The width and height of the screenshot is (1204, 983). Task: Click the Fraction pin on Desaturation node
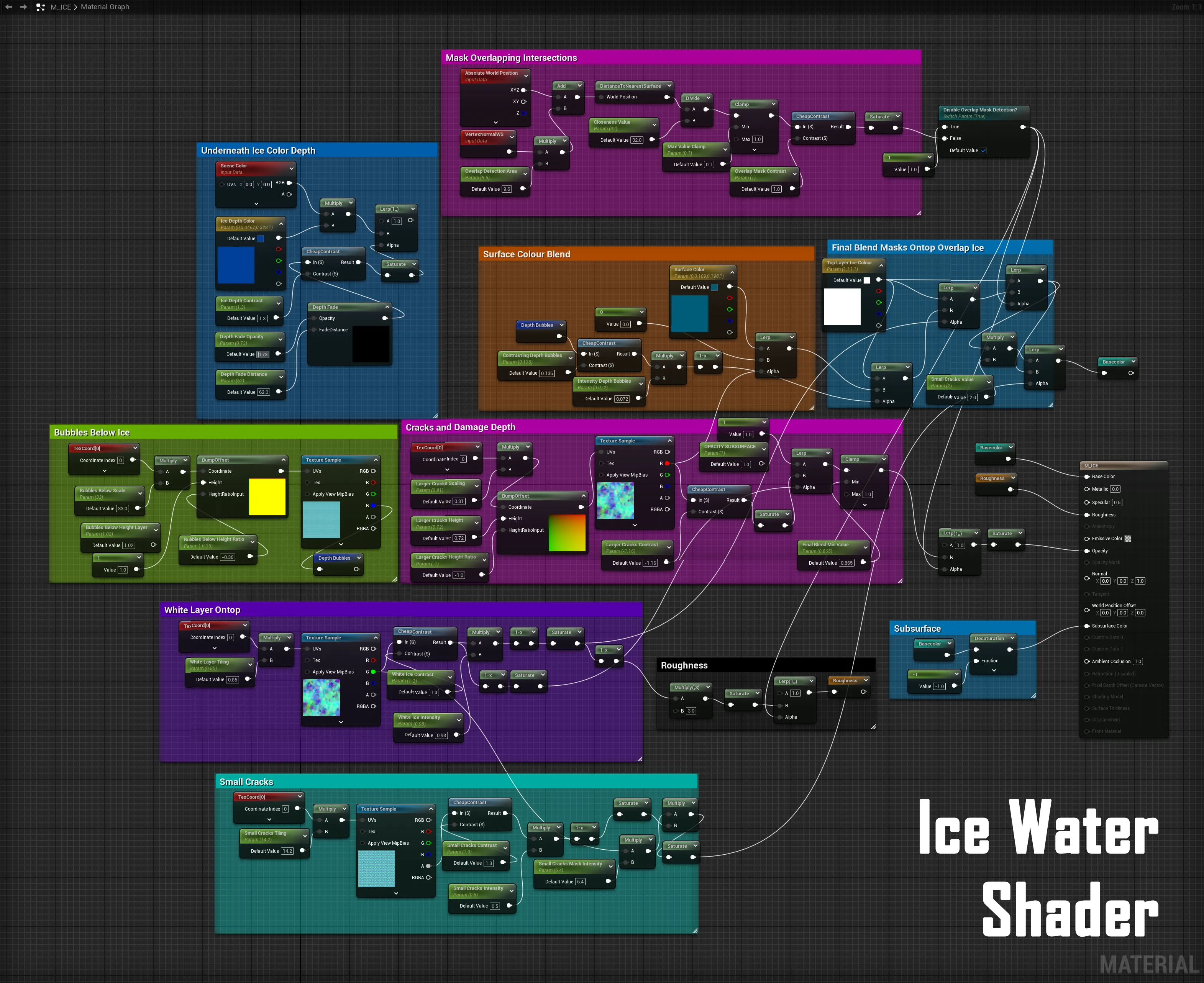(x=976, y=661)
